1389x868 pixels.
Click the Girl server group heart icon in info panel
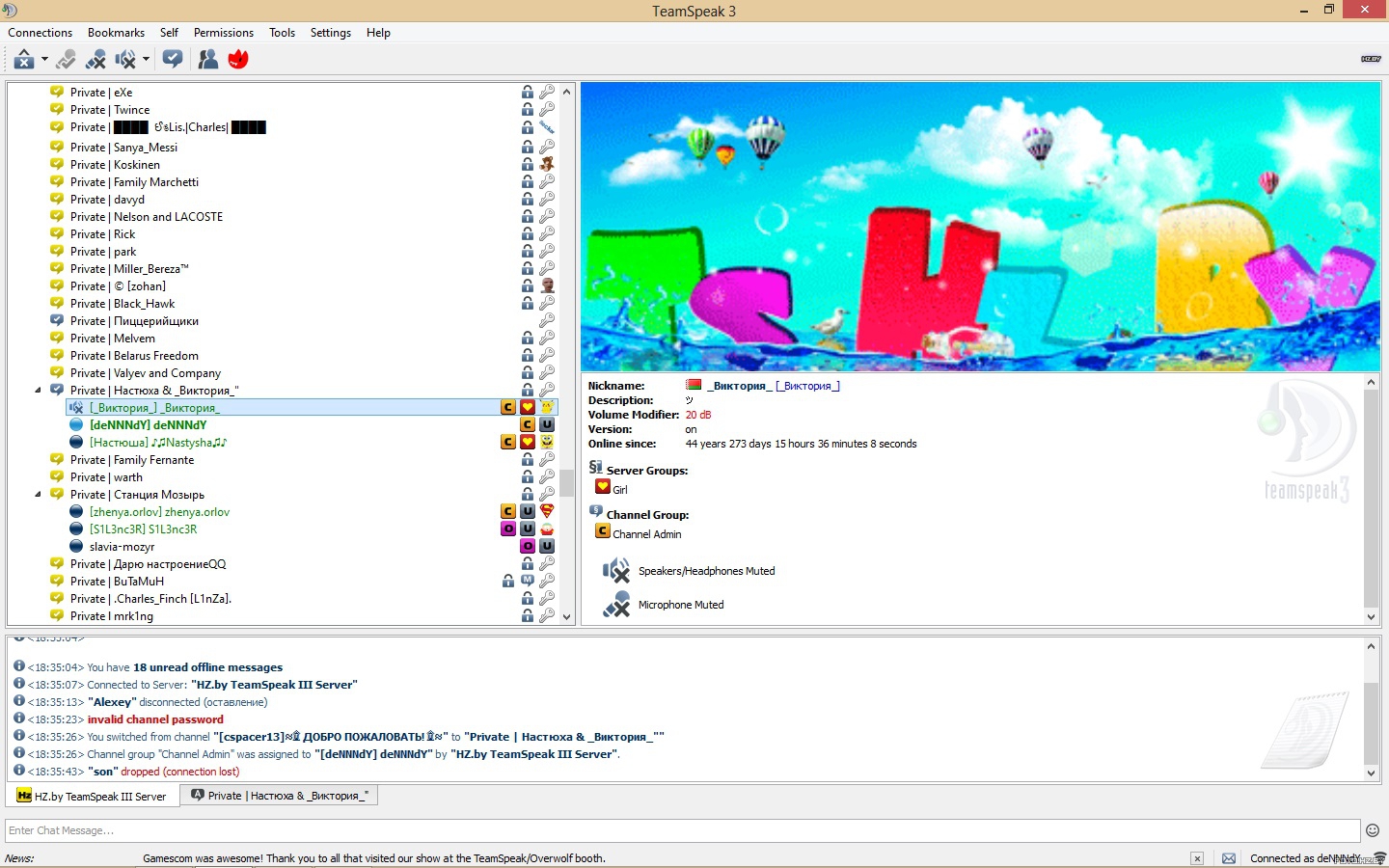click(603, 487)
